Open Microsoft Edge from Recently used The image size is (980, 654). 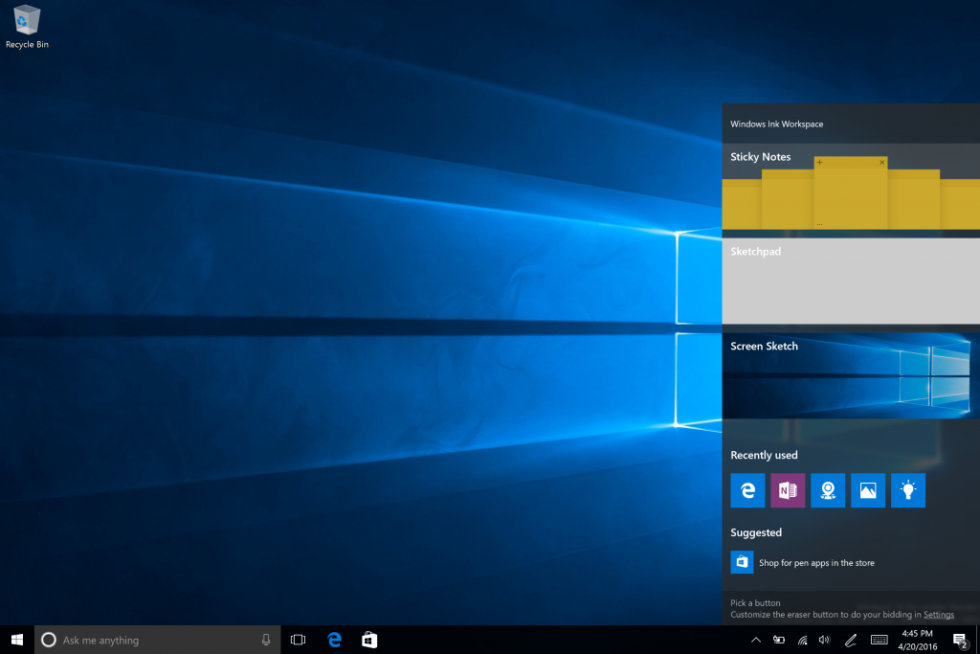coord(747,490)
